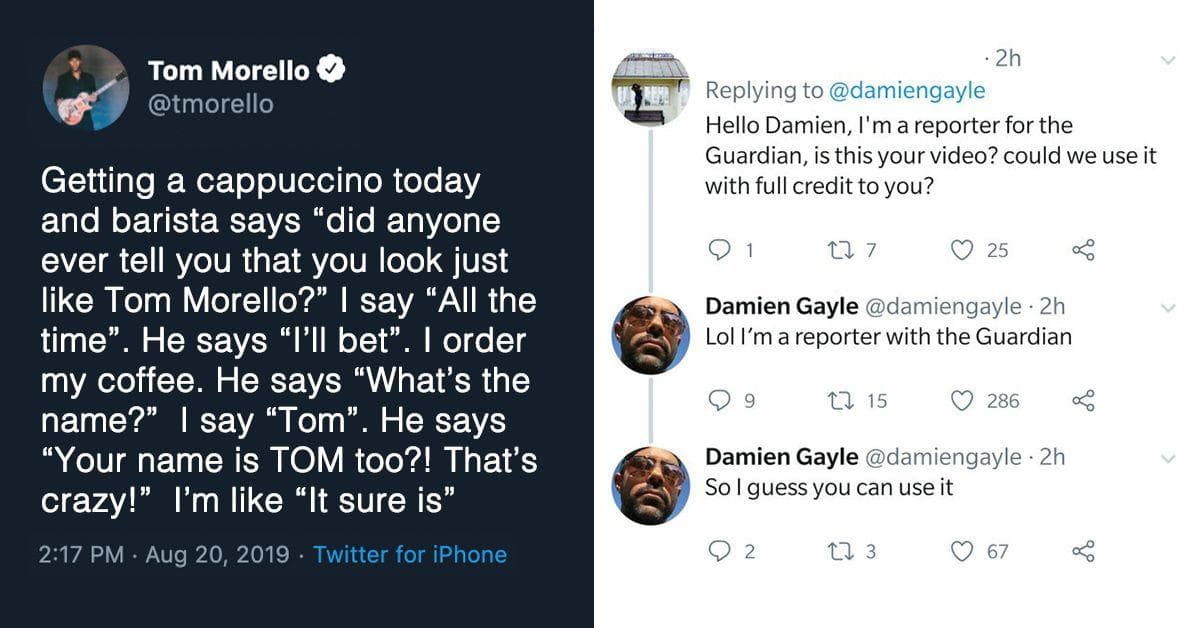The width and height of the screenshot is (1199, 628).
Task: Retweet the Guardian reporter's video request tweet
Action: 841,251
